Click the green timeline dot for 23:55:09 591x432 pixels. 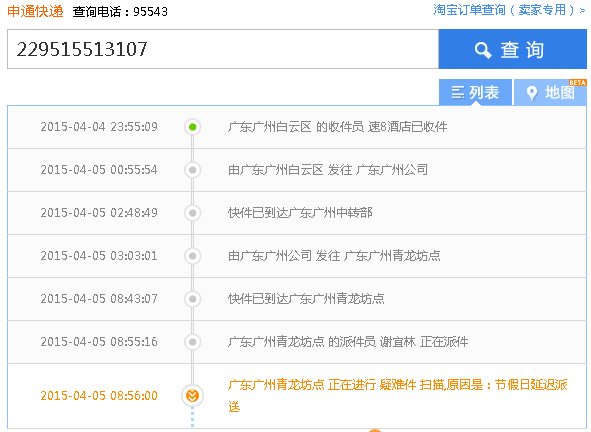[x=193, y=127]
